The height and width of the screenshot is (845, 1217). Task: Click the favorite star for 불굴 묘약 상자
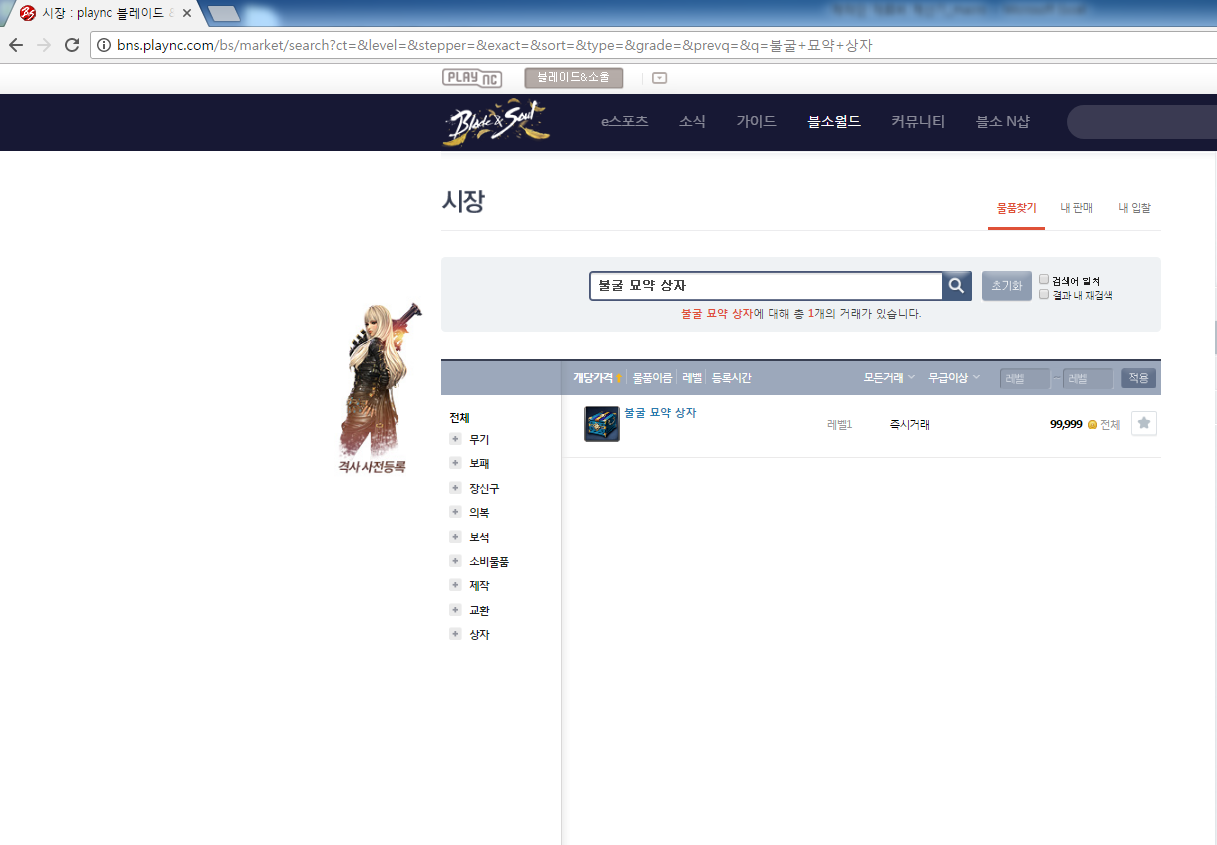click(x=1144, y=424)
